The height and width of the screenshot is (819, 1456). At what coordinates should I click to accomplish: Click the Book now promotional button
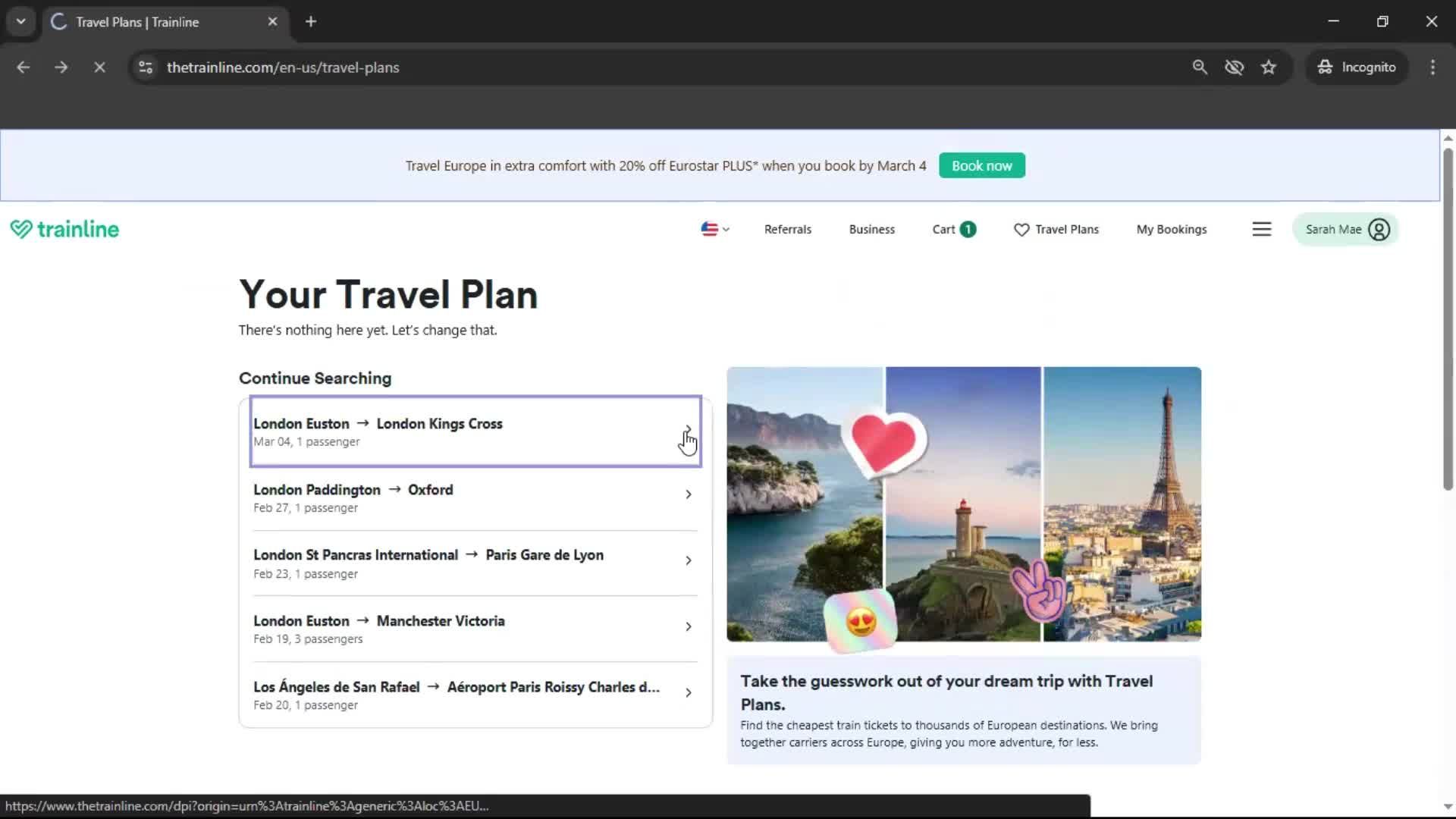[981, 165]
